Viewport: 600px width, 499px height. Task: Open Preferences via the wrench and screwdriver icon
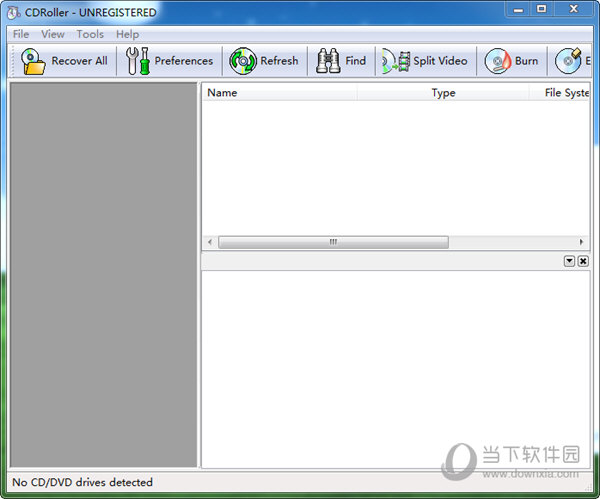[137, 61]
